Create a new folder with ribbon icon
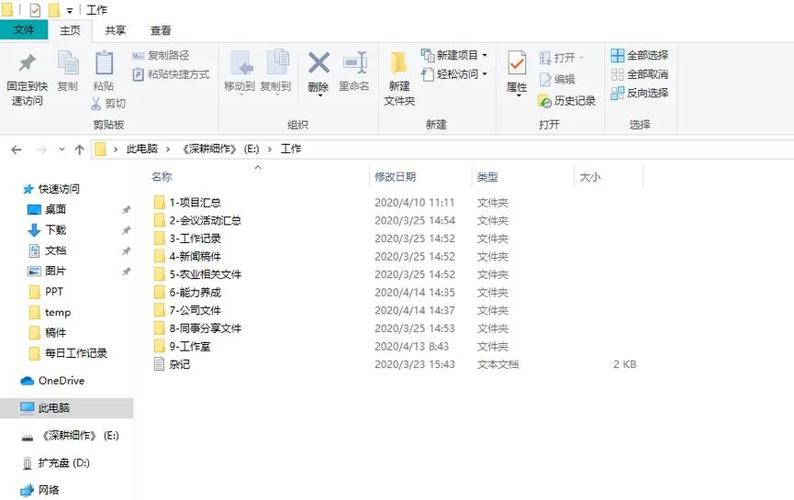Image resolution: width=794 pixels, height=500 pixels. point(399,64)
